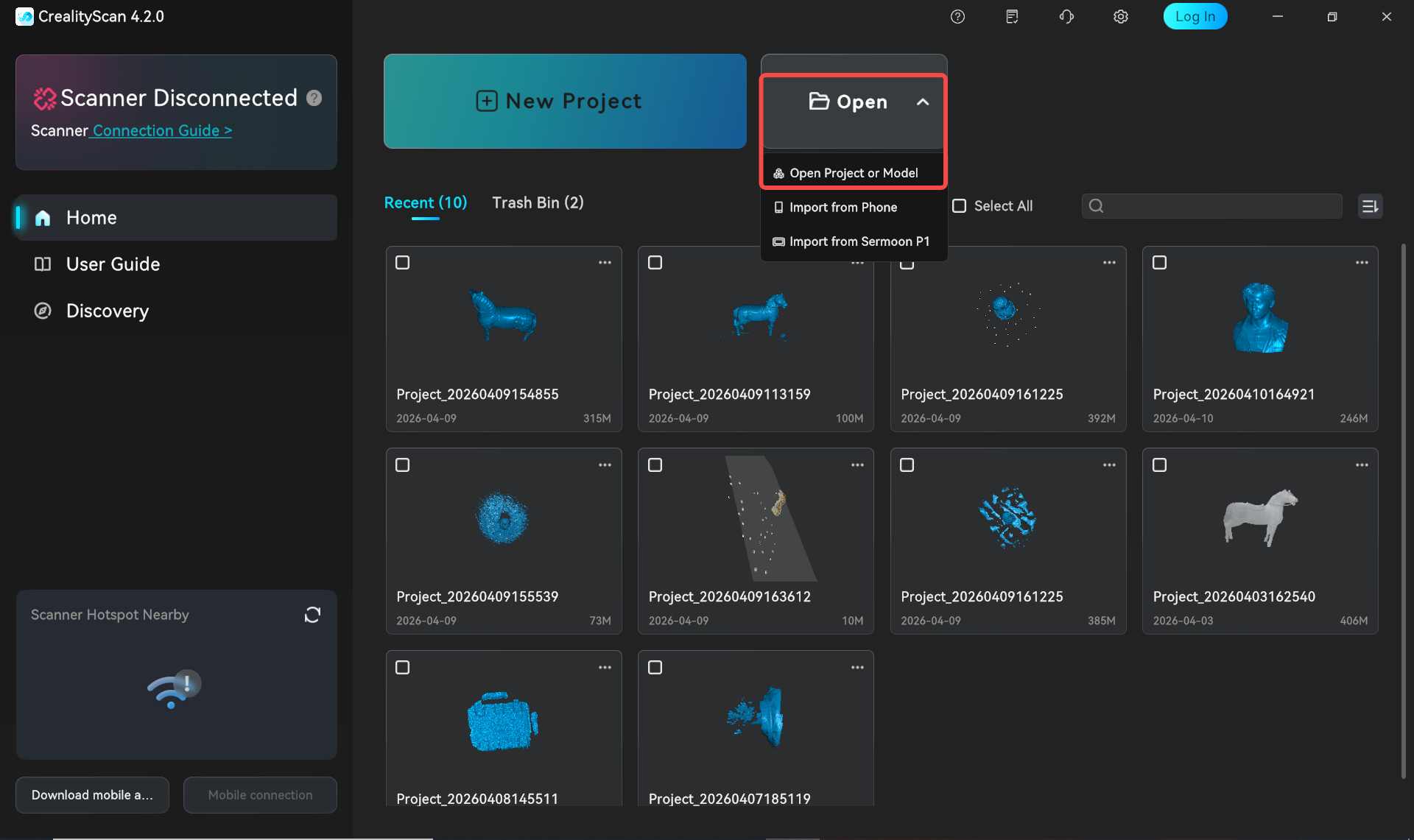1414x840 pixels.
Task: Check the Select All checkbox
Action: [x=960, y=206]
